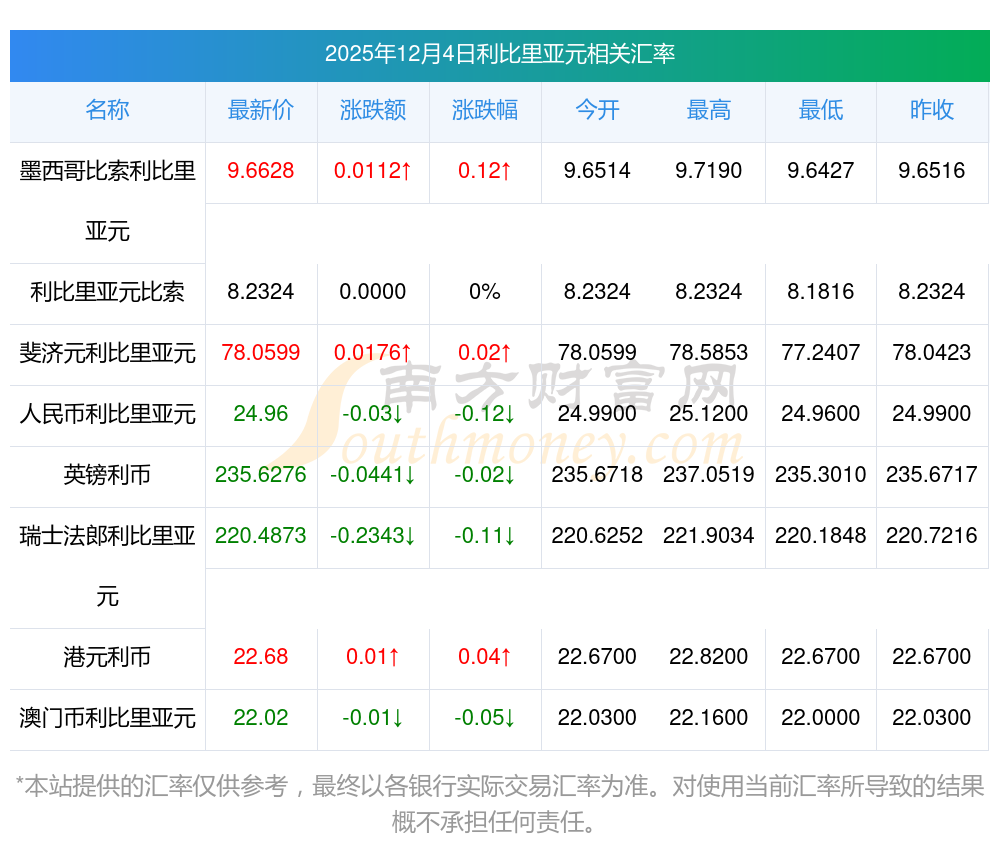This screenshot has height=853, width=1000.
Task: Click the 今开 column header
Action: [597, 110]
